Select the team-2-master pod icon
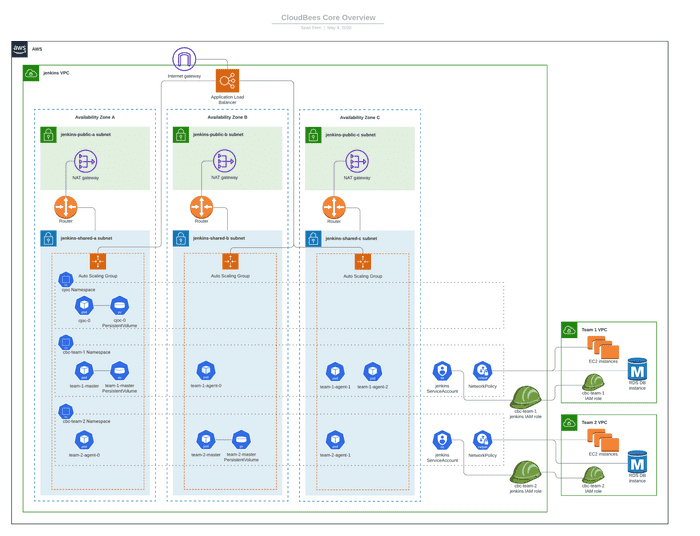The height and width of the screenshot is (536, 700). 206,440
